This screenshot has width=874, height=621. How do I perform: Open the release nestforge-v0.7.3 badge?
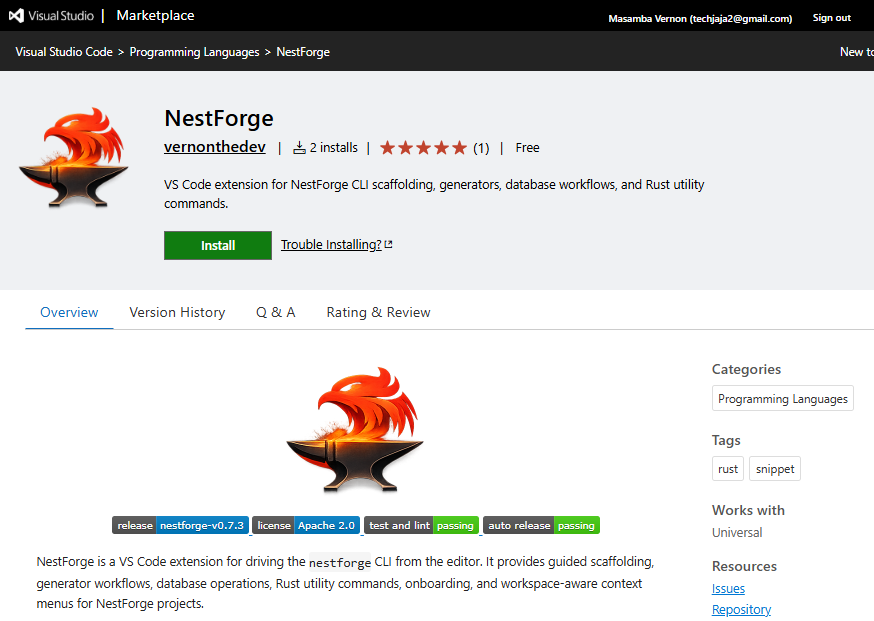181,525
